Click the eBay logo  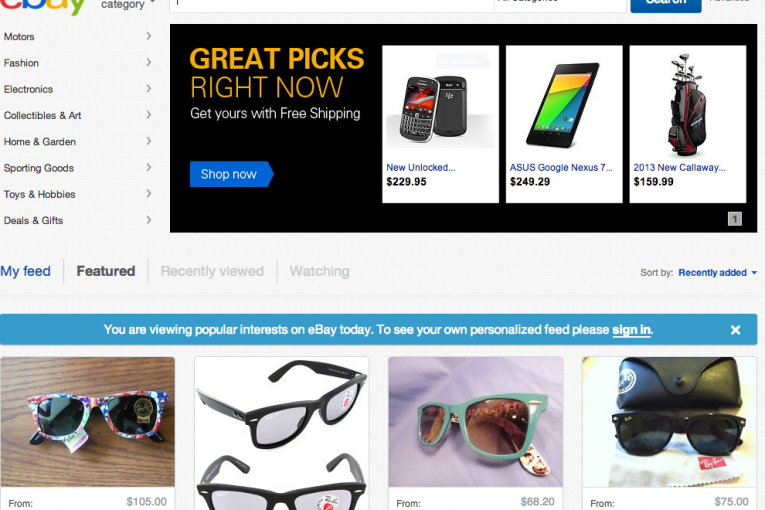43,6
